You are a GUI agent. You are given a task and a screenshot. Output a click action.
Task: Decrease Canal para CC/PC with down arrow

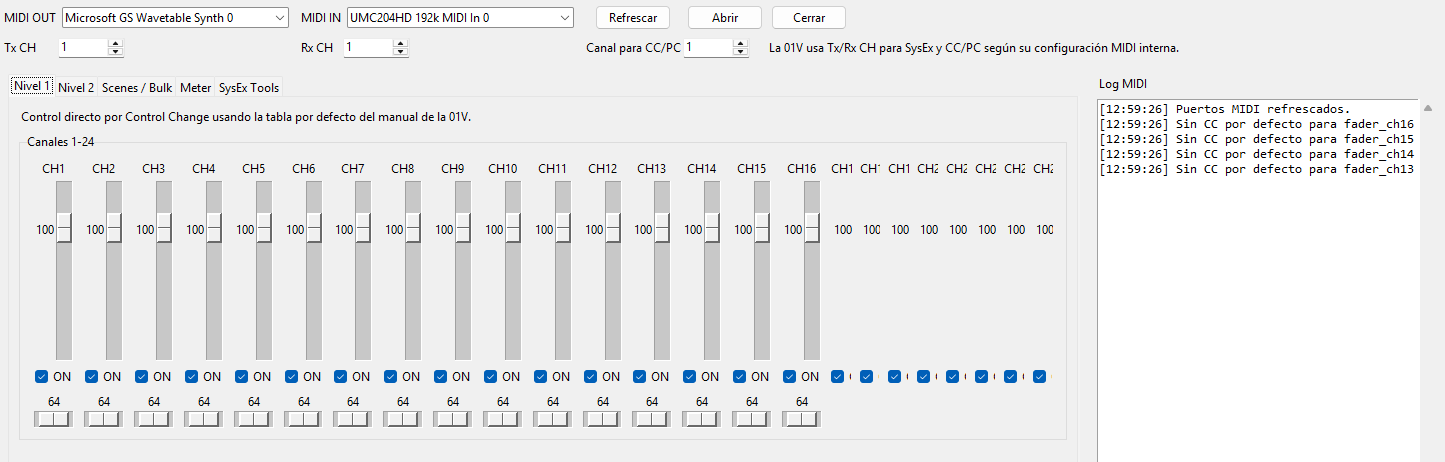741,52
